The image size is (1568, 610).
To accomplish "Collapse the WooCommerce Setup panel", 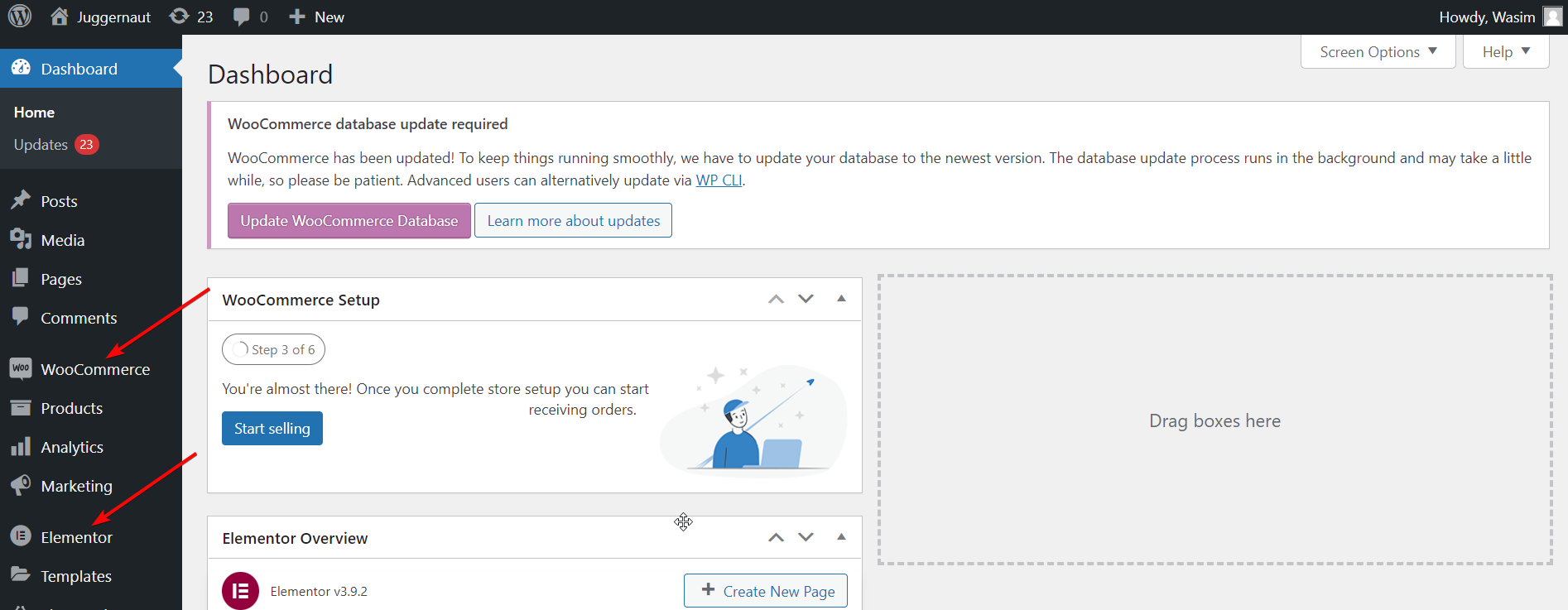I will [x=841, y=299].
